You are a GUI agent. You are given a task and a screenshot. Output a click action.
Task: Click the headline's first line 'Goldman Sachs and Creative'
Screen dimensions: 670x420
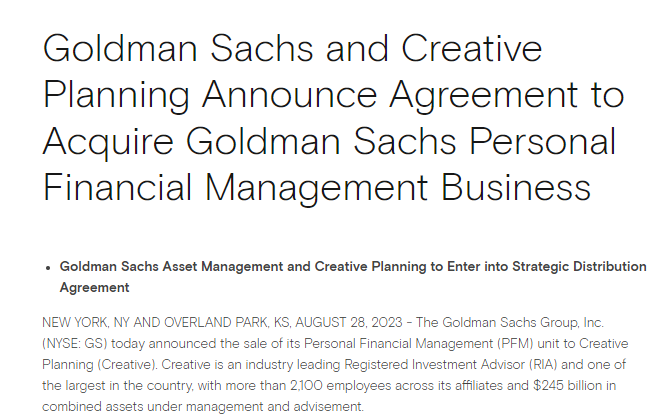pos(293,48)
